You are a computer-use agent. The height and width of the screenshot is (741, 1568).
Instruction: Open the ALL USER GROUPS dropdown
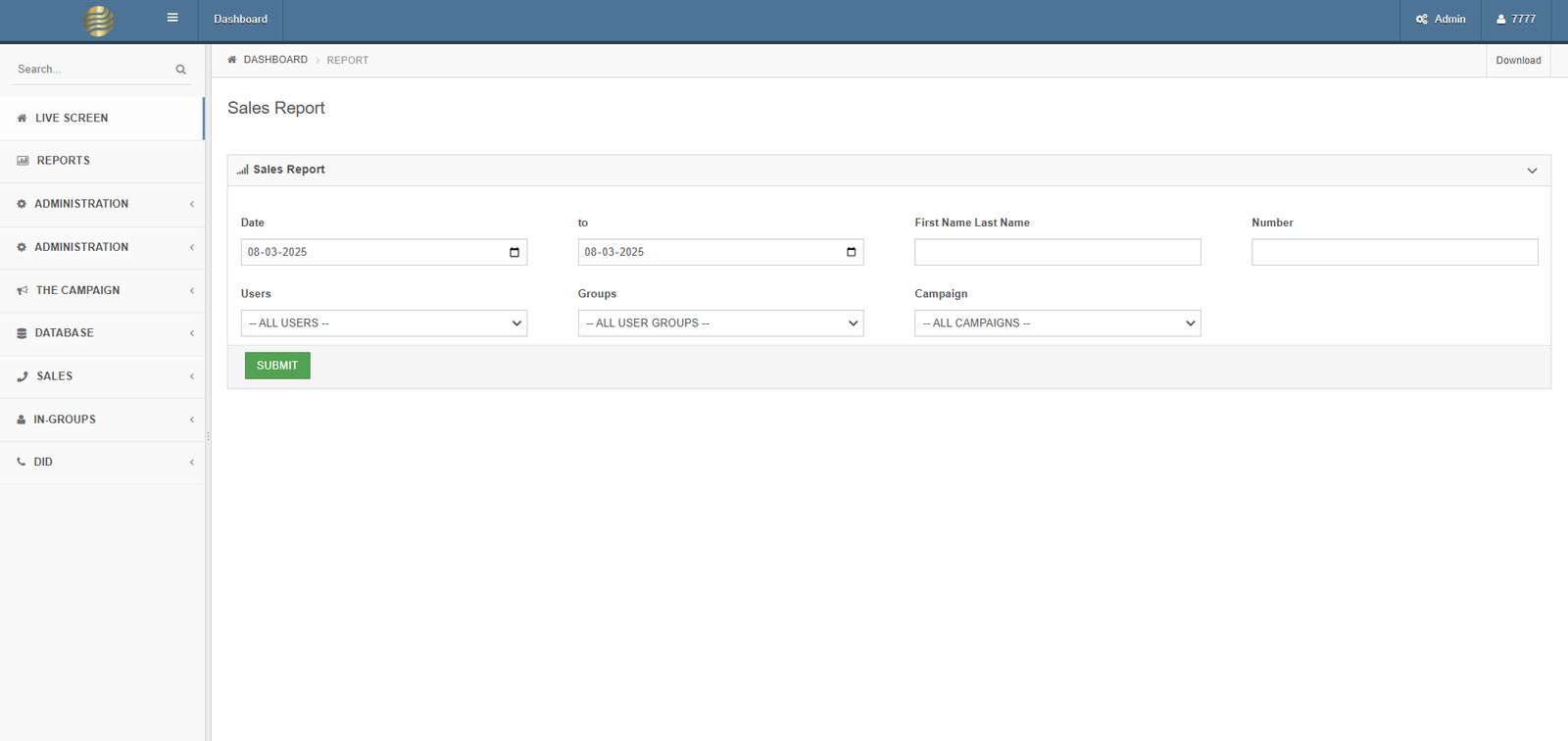click(x=720, y=323)
